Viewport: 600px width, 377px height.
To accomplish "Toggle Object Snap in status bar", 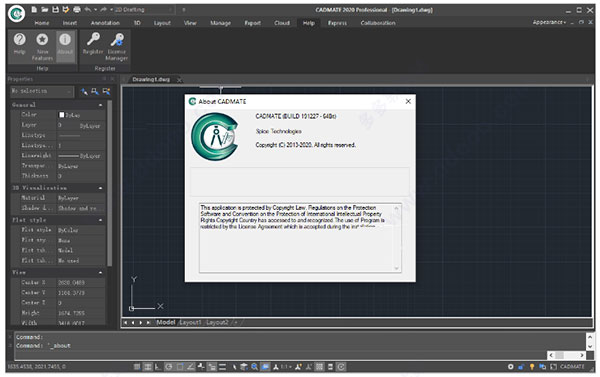I will [179, 367].
